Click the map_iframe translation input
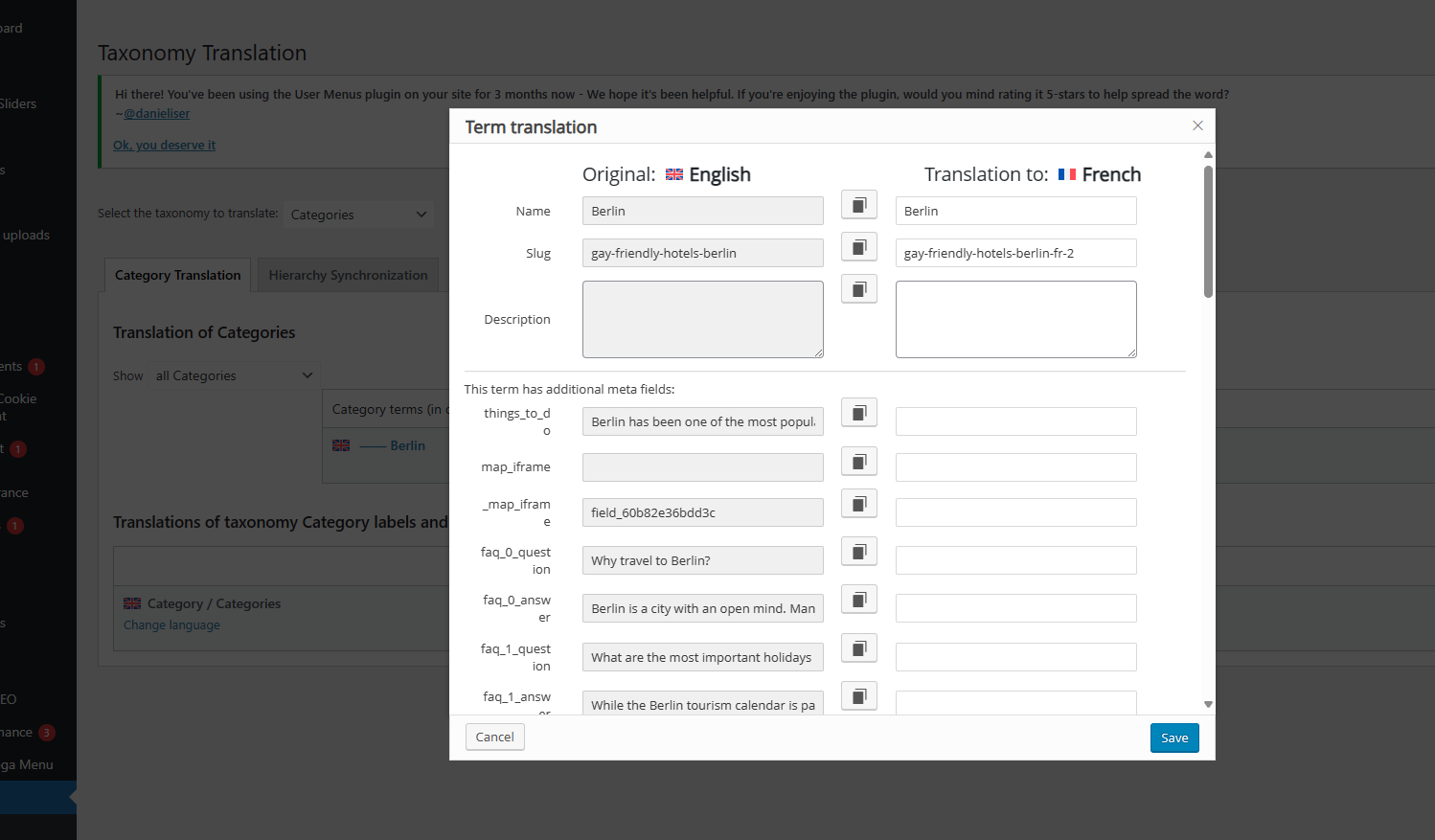The width and height of the screenshot is (1435, 840). coord(1015,467)
